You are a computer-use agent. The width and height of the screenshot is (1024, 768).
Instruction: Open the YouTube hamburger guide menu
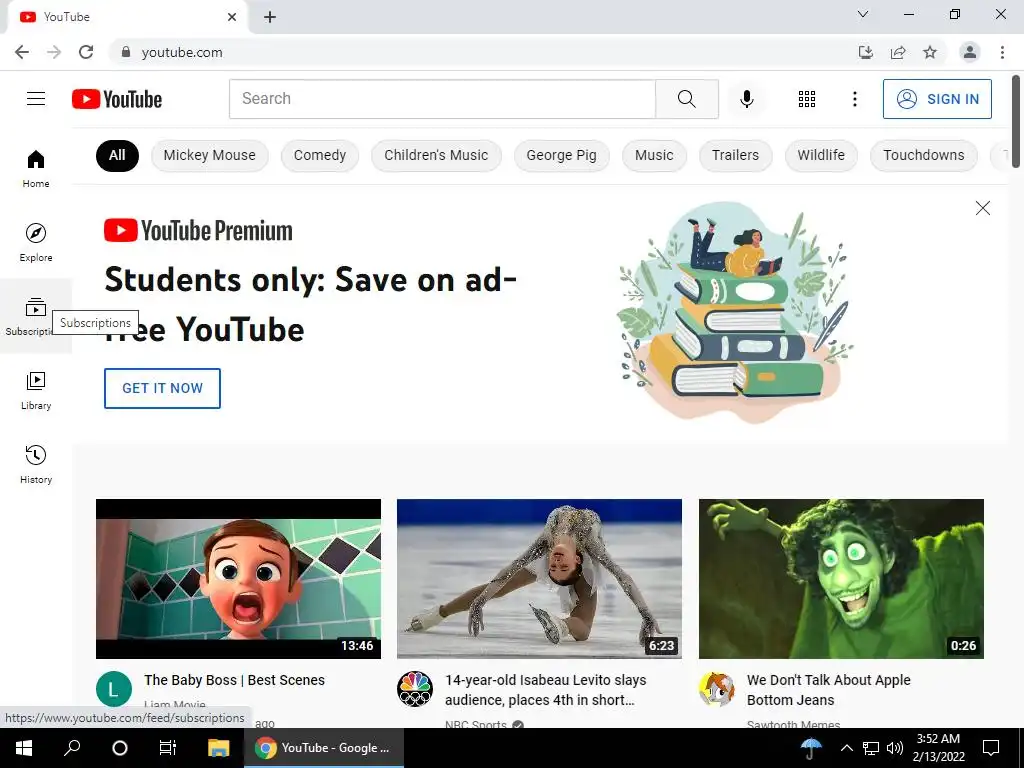click(36, 99)
